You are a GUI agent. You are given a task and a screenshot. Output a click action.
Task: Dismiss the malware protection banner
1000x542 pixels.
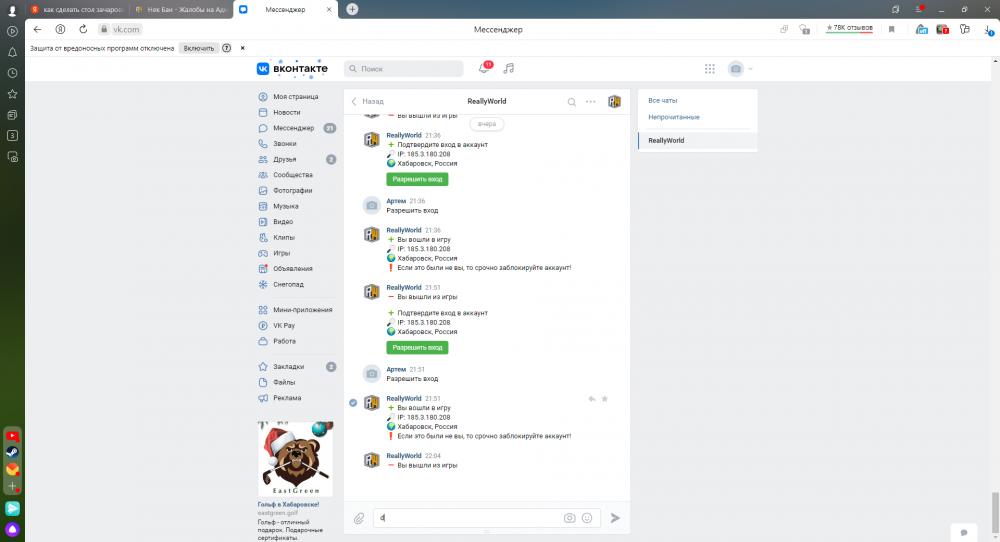(x=242, y=48)
